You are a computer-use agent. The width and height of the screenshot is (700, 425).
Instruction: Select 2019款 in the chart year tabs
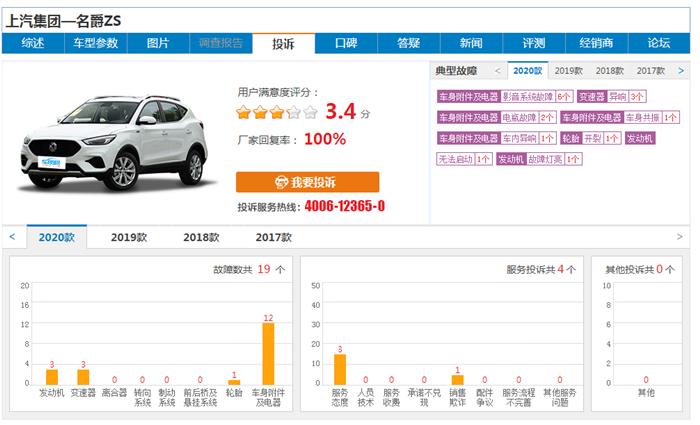pos(129,237)
